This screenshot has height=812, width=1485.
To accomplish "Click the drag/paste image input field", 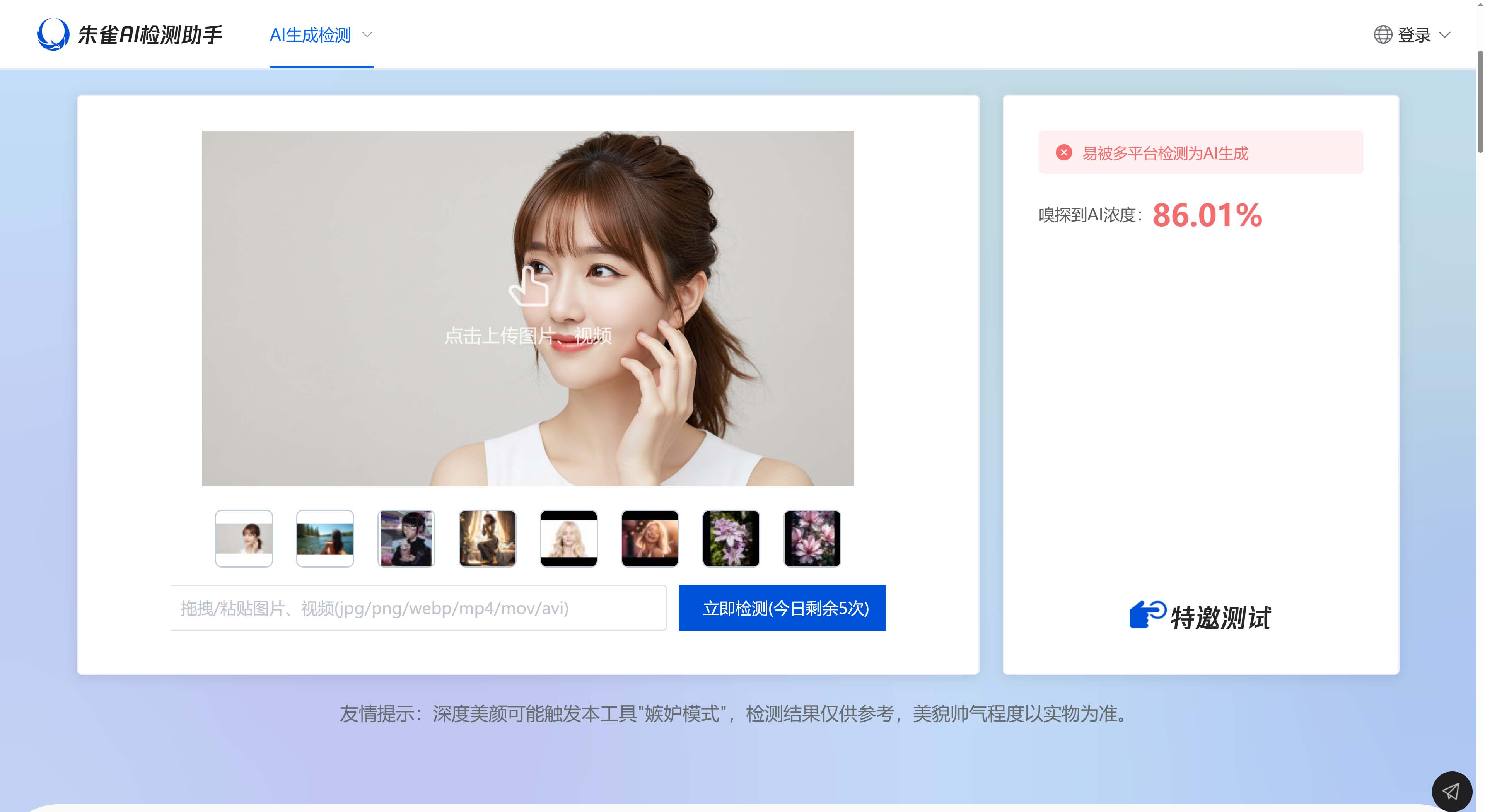I will (418, 608).
